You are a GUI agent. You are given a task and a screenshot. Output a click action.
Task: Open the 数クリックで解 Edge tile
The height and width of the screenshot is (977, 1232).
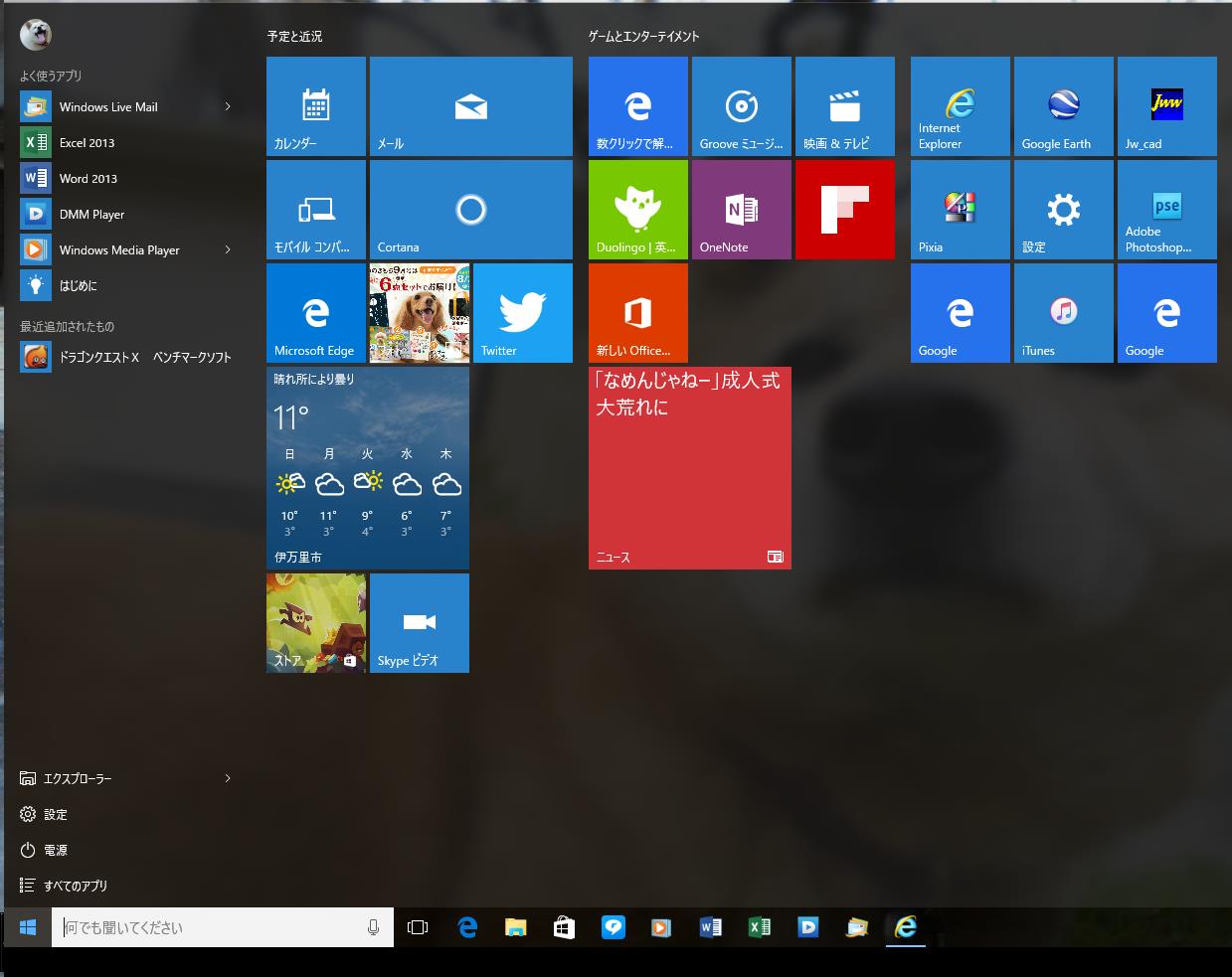[x=638, y=106]
